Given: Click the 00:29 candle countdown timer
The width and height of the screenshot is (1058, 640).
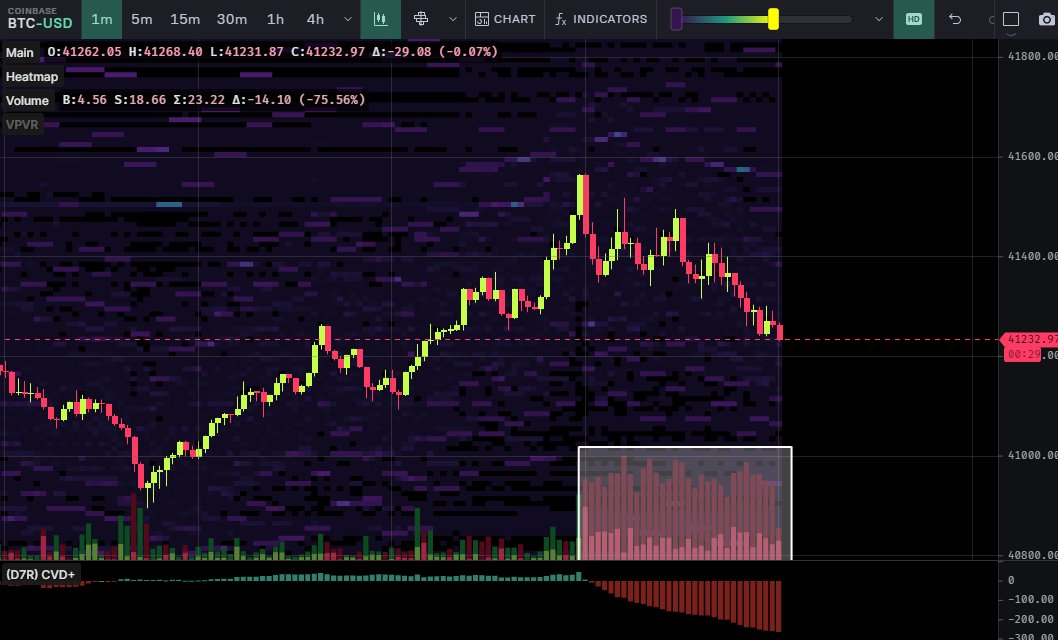Looking at the screenshot, I should pos(1022,354).
